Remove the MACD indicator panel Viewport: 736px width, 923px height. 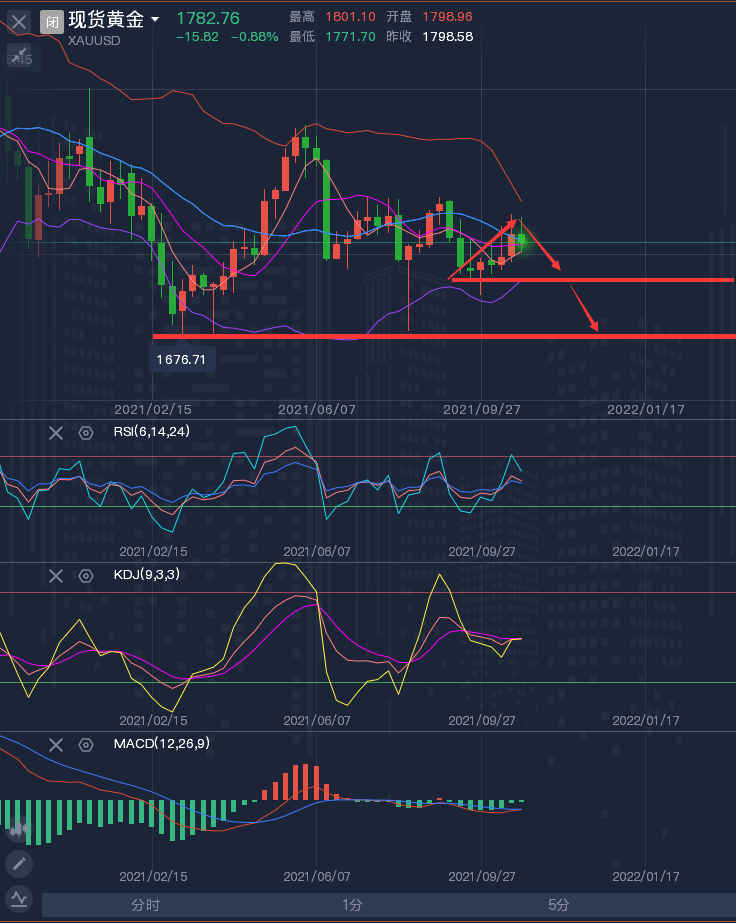(56, 744)
